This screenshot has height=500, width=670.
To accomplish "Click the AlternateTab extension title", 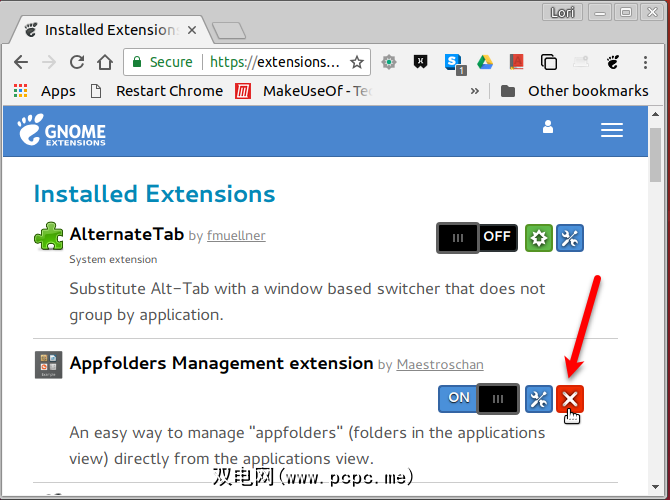I will 126,234.
